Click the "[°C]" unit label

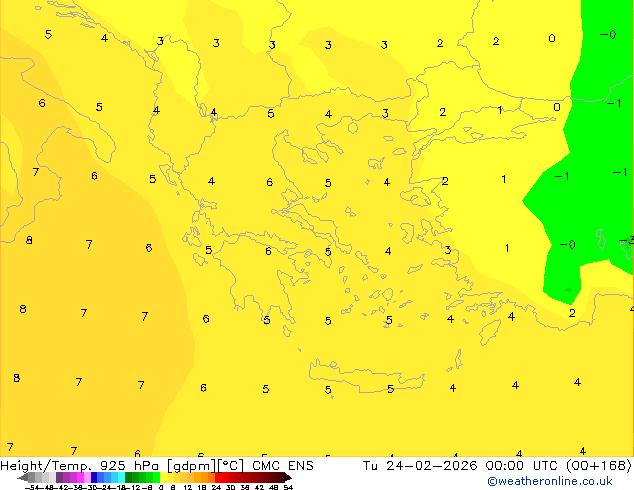[x=231, y=466]
